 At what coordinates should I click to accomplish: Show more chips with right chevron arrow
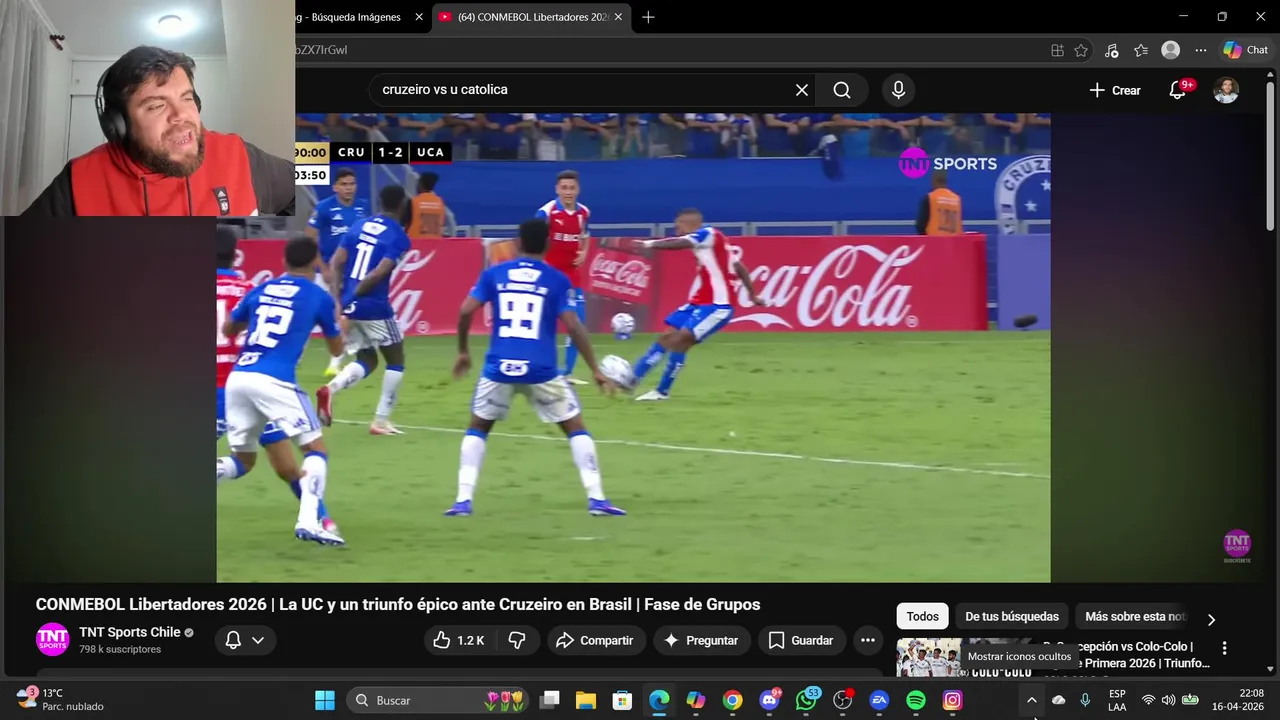coord(1211,619)
